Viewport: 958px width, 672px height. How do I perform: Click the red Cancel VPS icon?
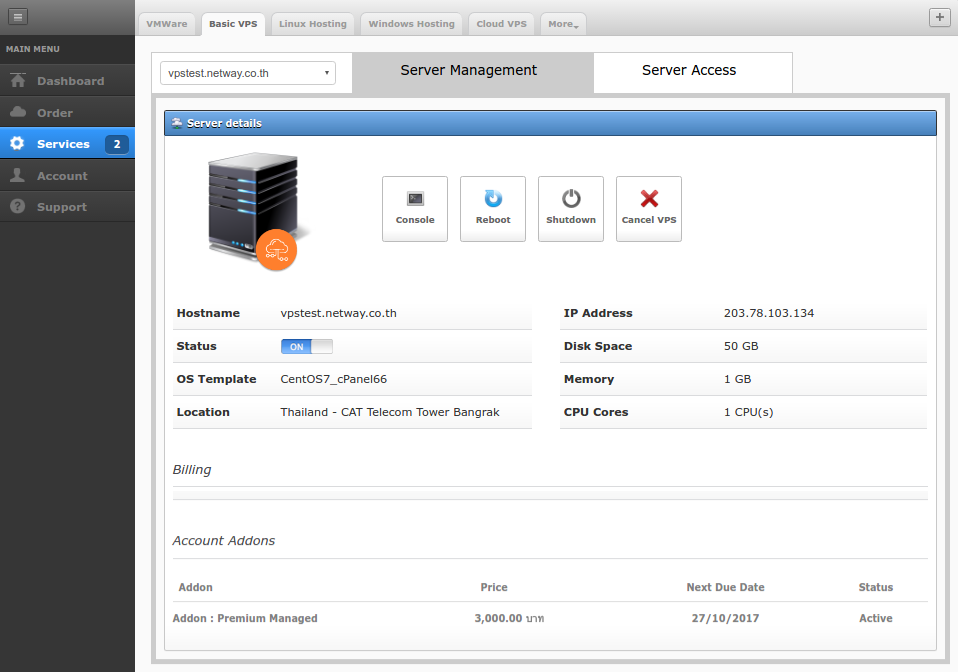(x=648, y=197)
